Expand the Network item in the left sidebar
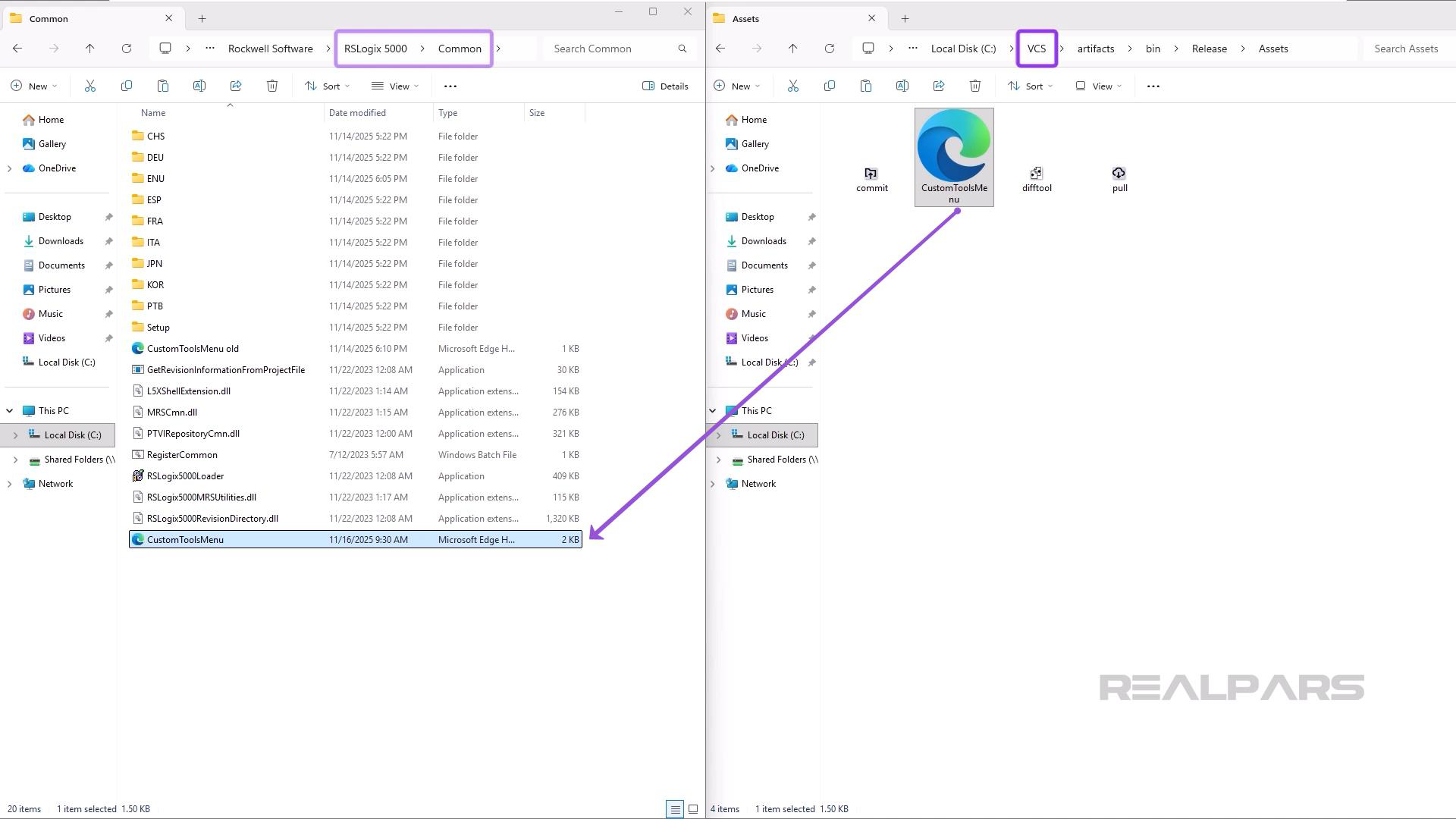This screenshot has width=1456, height=819. click(x=9, y=483)
